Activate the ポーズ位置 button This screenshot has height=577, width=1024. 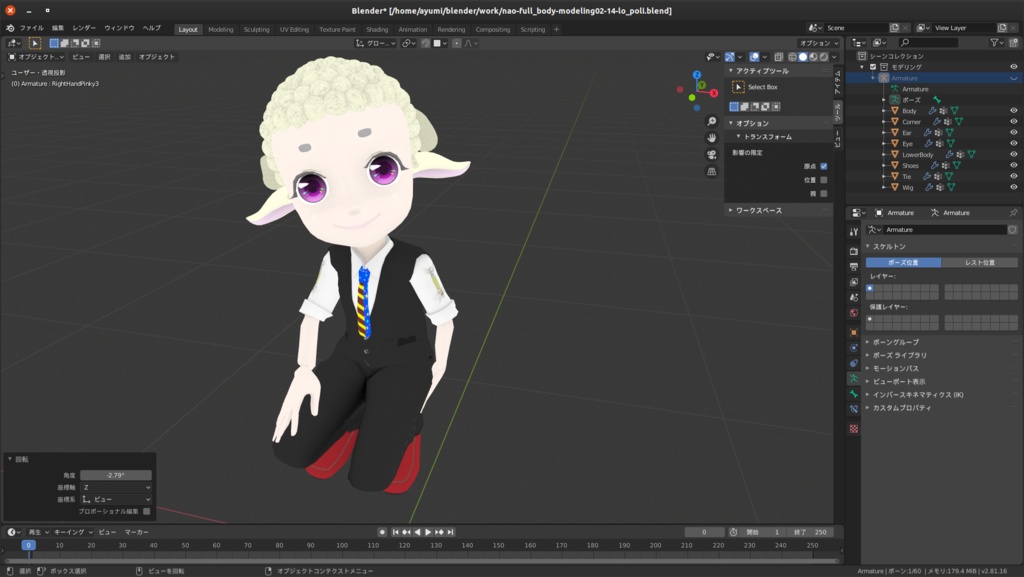tap(906, 262)
